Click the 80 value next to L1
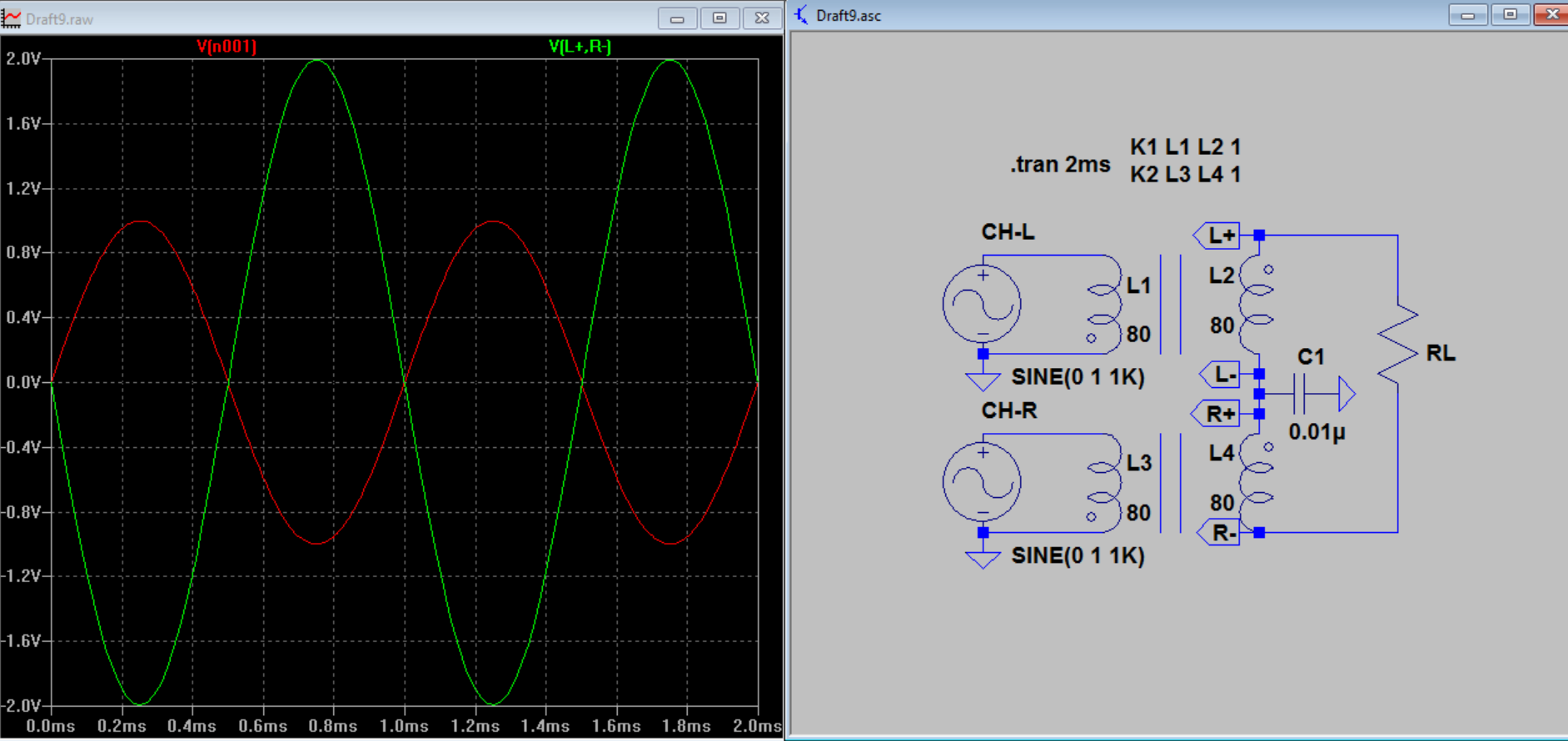 coord(1138,334)
